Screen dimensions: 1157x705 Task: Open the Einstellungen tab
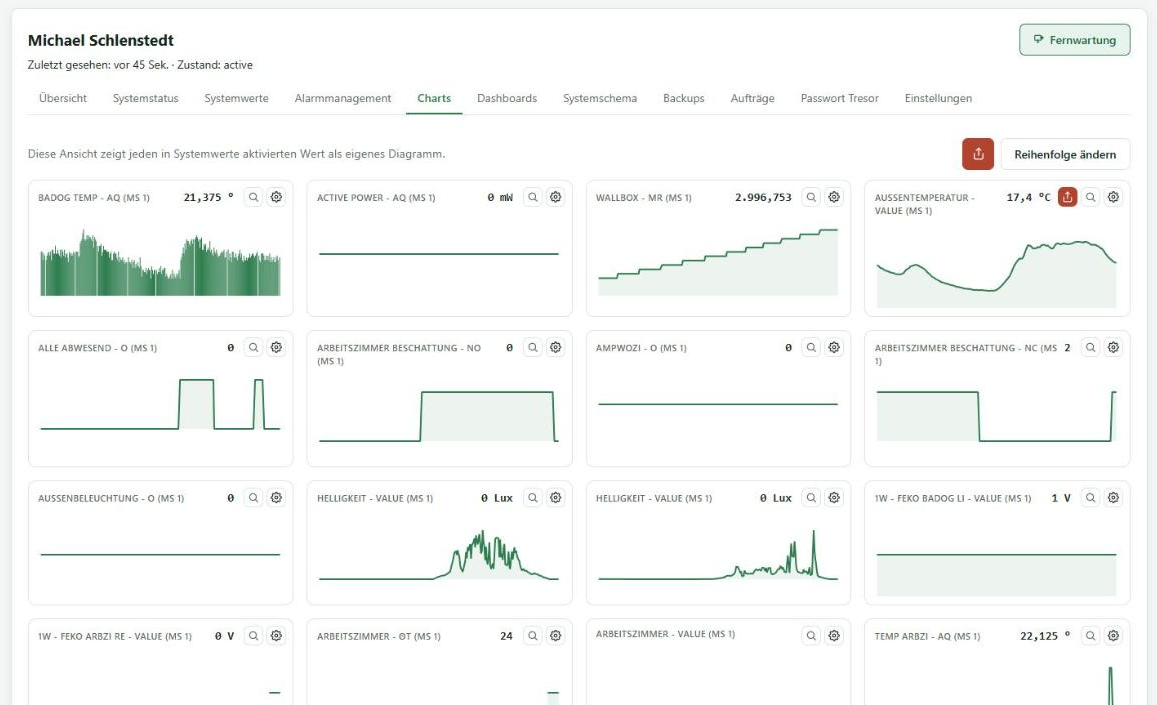pyautogui.click(x=938, y=98)
